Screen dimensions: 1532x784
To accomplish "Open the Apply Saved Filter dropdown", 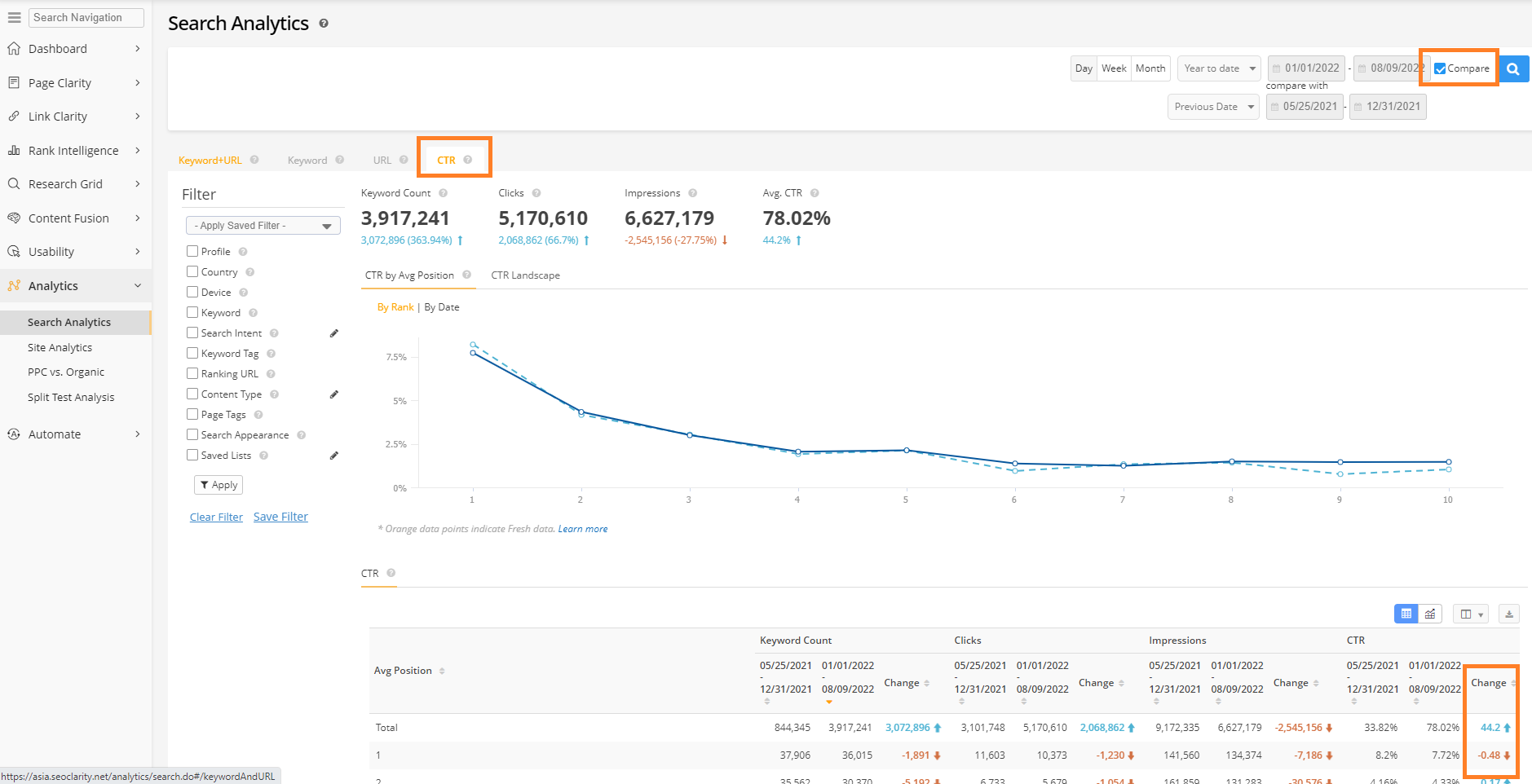I will 263,226.
